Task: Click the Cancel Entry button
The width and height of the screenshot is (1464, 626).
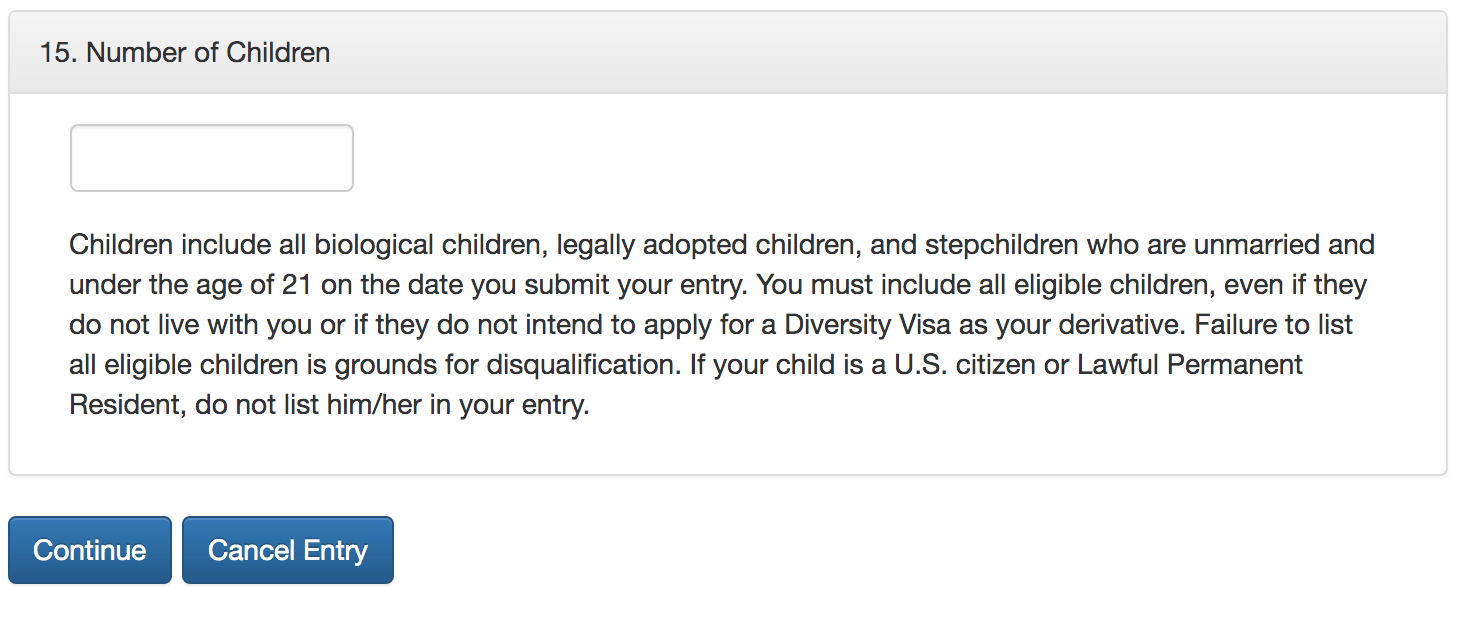Action: (288, 550)
